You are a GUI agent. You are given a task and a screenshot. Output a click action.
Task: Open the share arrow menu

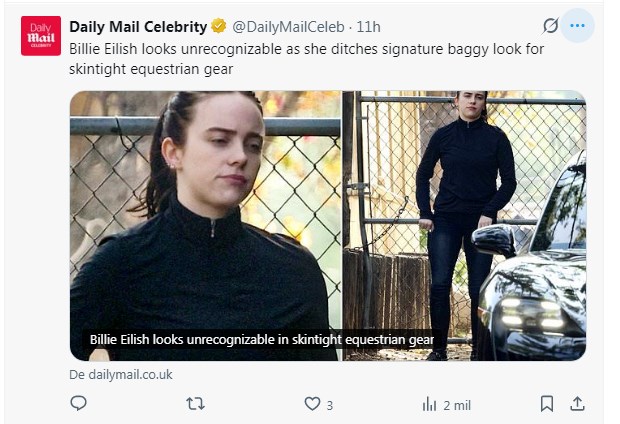click(576, 404)
